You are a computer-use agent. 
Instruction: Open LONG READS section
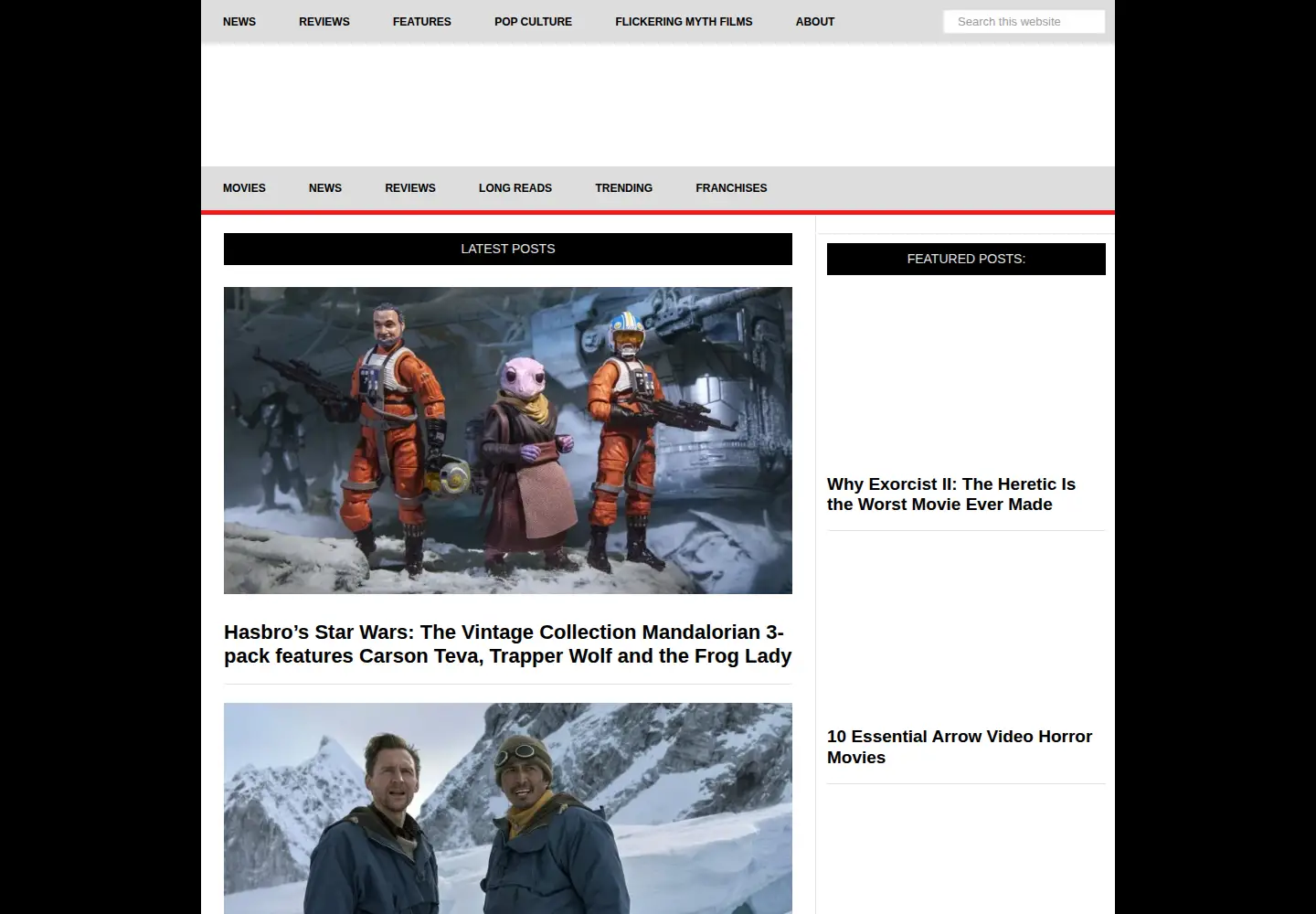click(x=515, y=187)
